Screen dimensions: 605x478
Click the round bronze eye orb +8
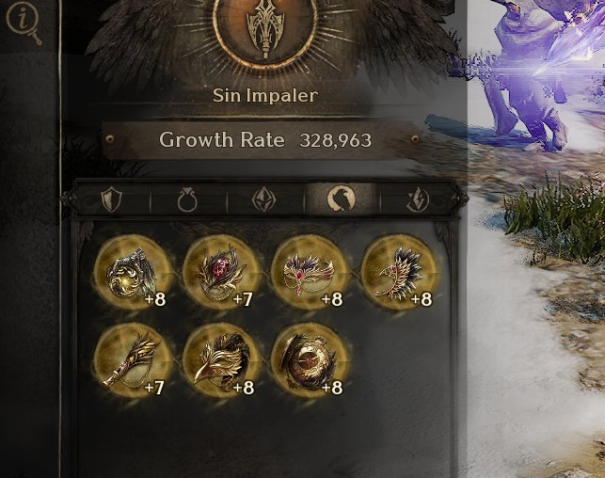pos(309,361)
